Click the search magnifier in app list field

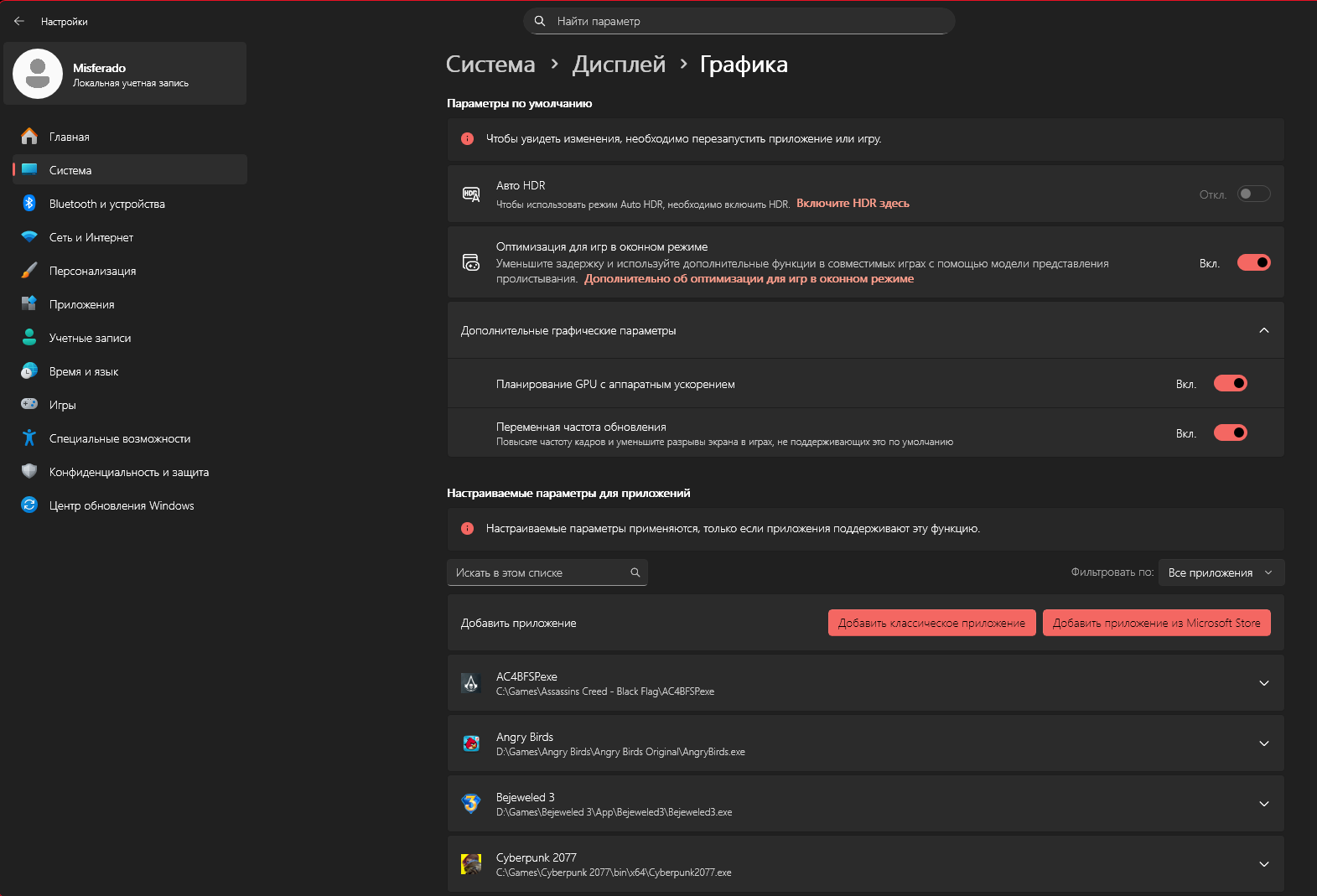635,572
